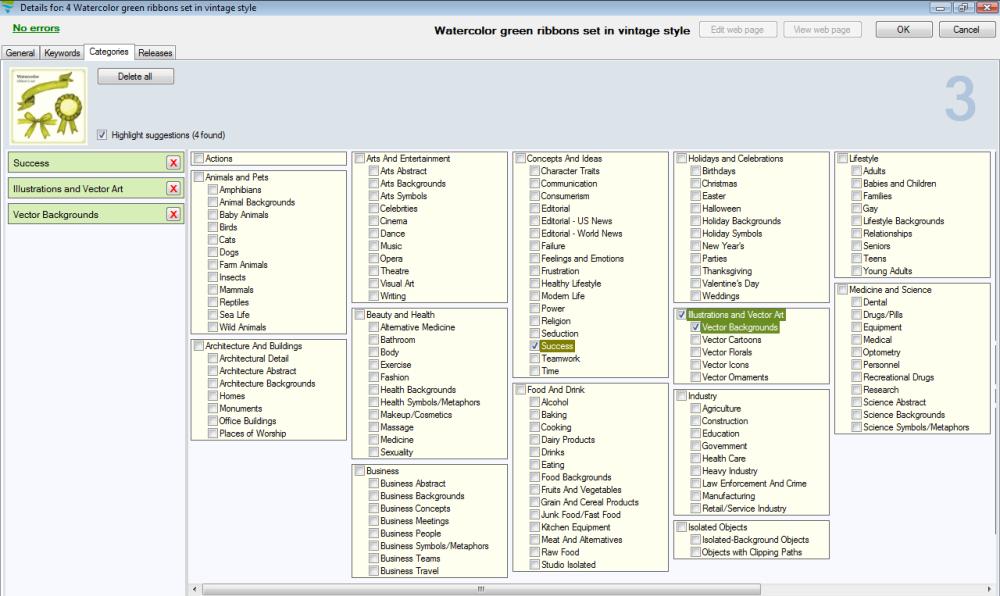Open the Releases tab
Viewport: 1000px width, 596px height.
pos(155,53)
